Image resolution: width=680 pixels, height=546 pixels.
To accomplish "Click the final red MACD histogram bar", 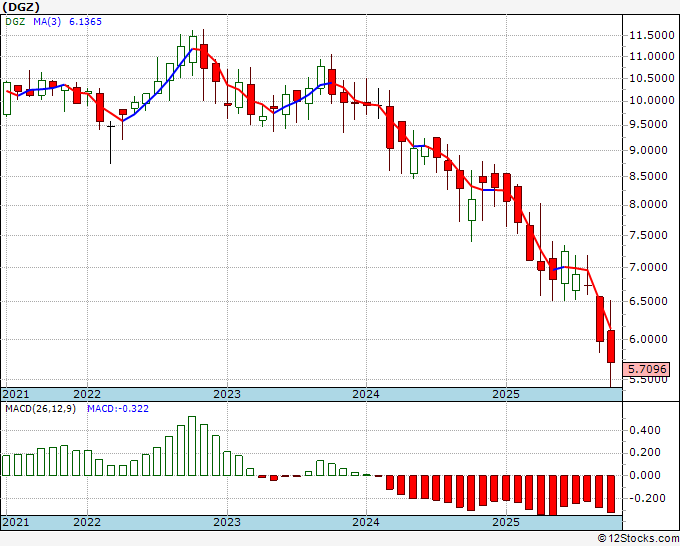I will pos(611,494).
